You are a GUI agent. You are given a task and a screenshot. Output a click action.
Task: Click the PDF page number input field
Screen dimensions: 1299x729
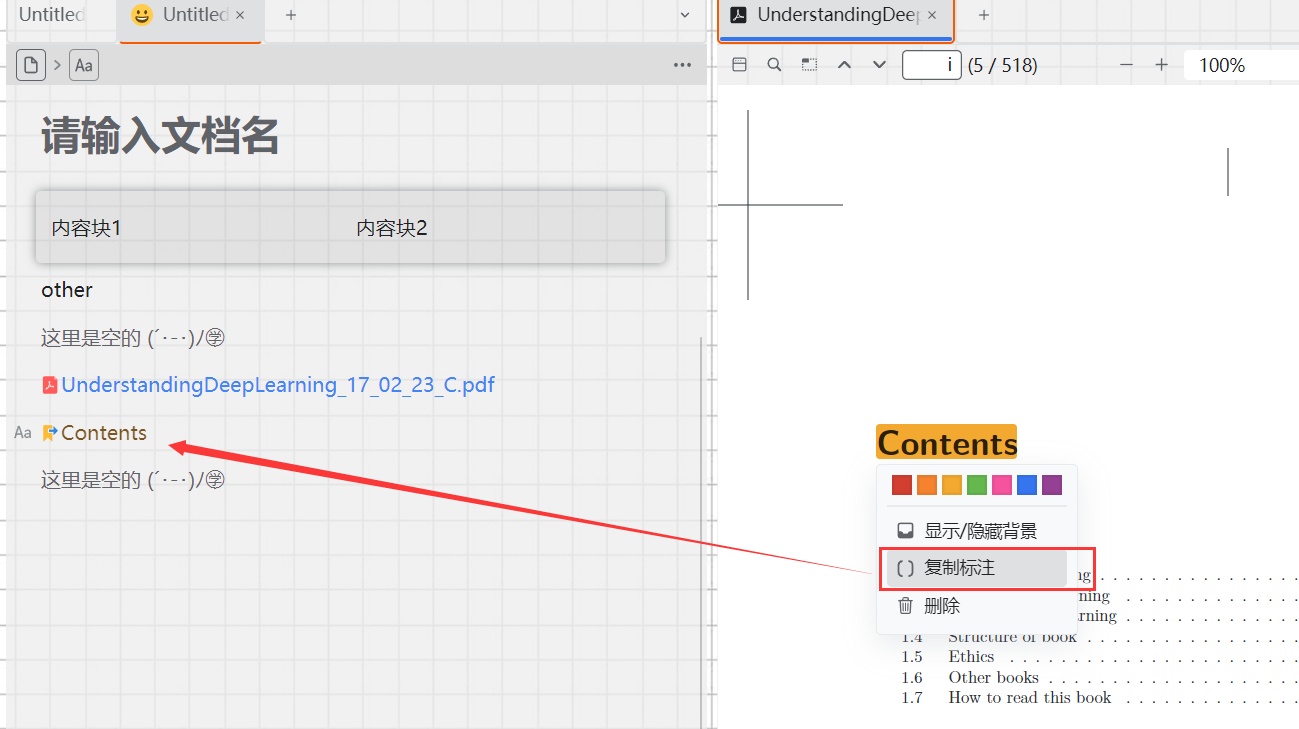click(x=931, y=65)
